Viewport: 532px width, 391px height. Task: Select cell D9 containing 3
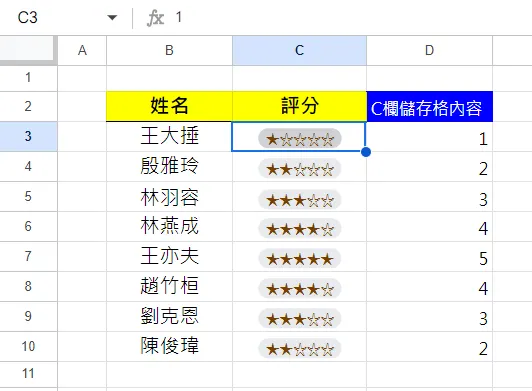430,316
